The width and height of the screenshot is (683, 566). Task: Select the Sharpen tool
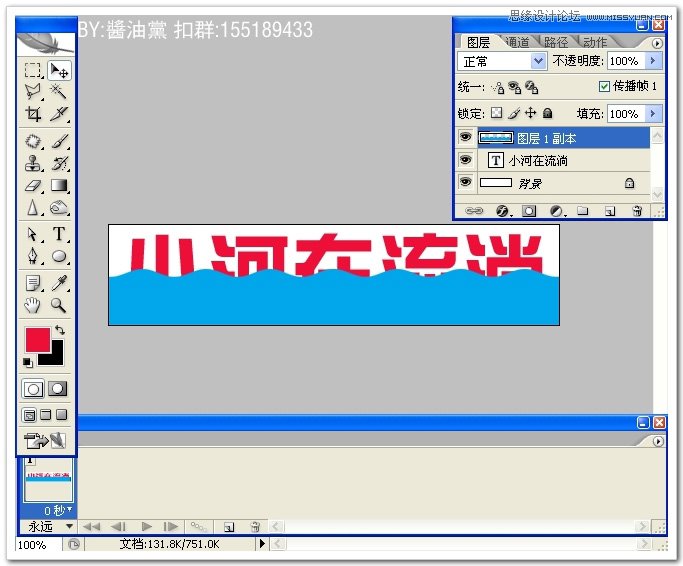(33, 208)
